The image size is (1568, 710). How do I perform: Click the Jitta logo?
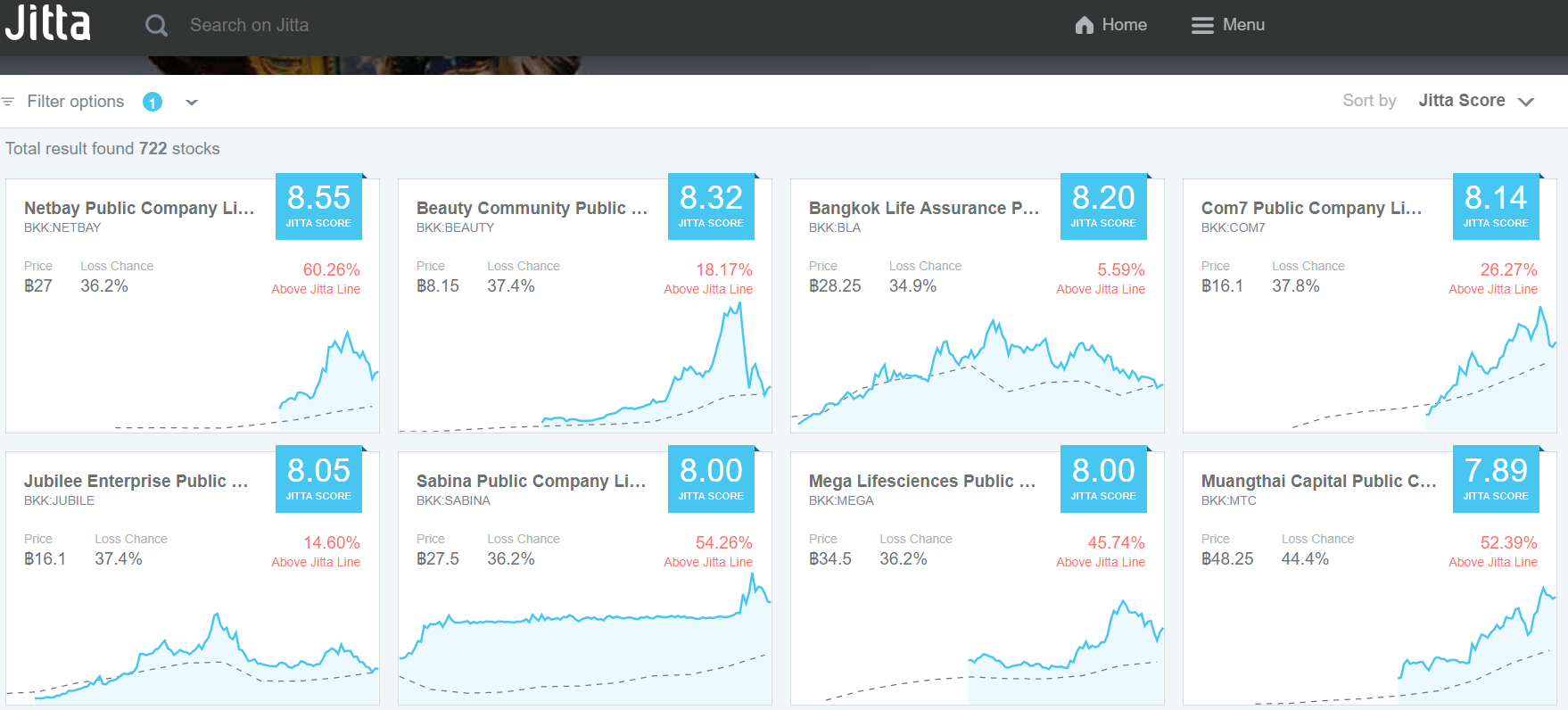(x=48, y=24)
